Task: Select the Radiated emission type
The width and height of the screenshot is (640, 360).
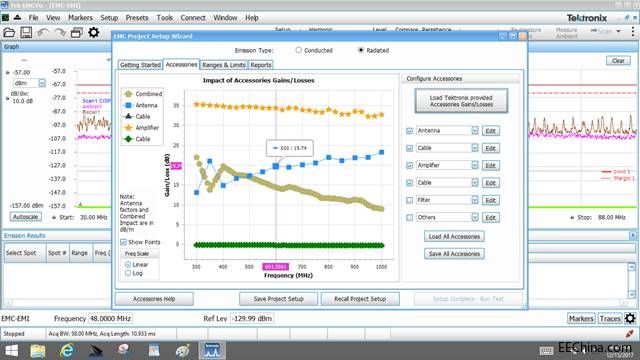Action: (x=360, y=50)
